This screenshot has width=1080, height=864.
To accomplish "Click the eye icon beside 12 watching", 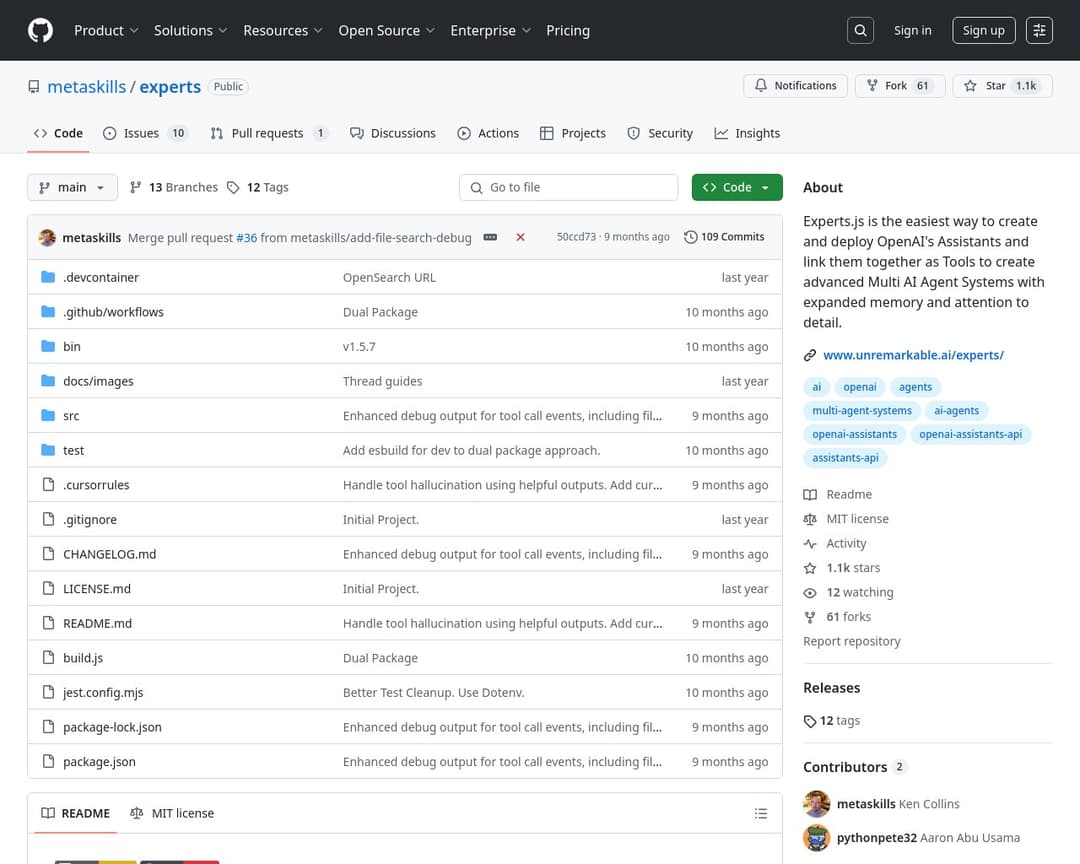I will [809, 593].
